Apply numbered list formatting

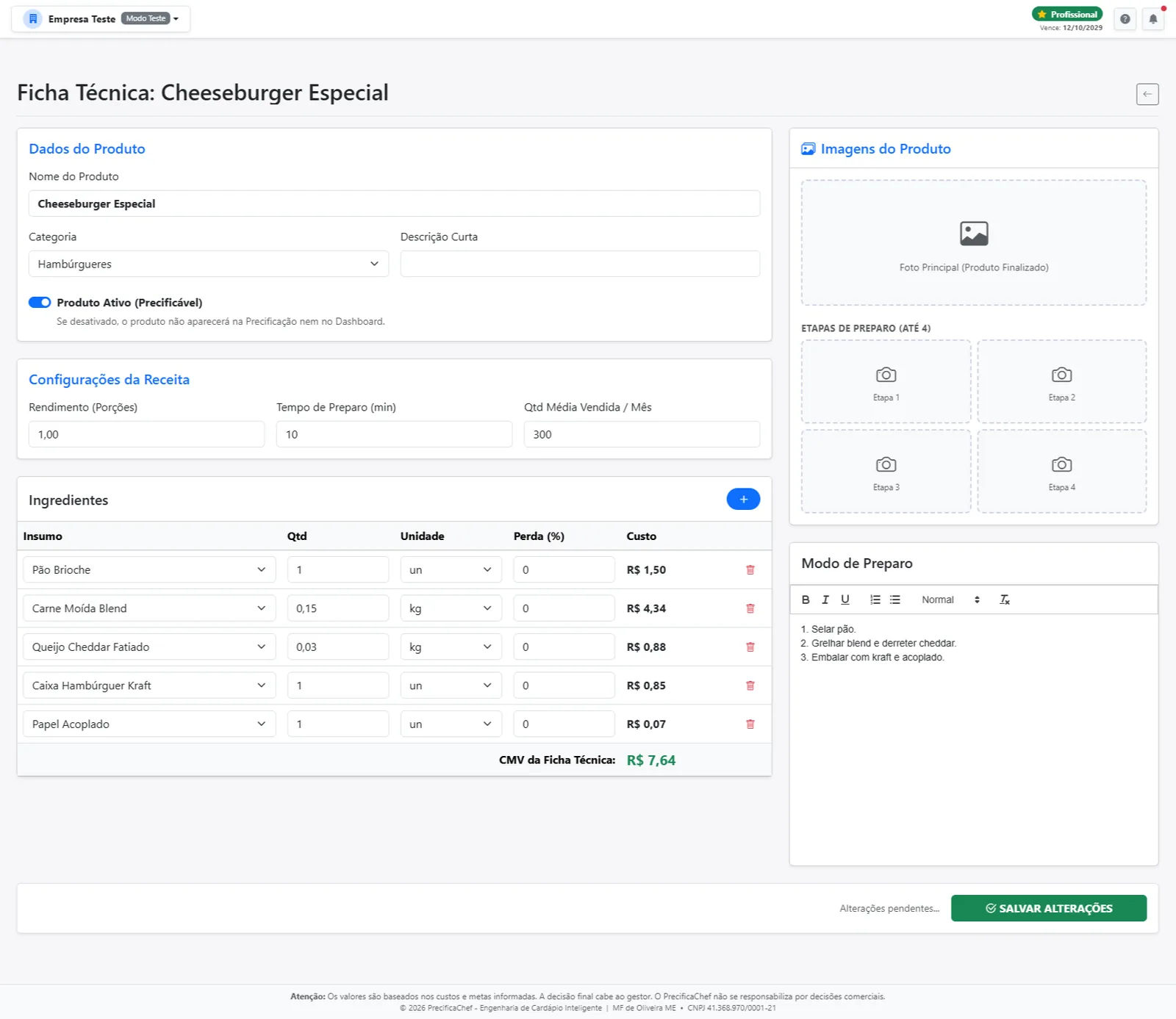(875, 599)
